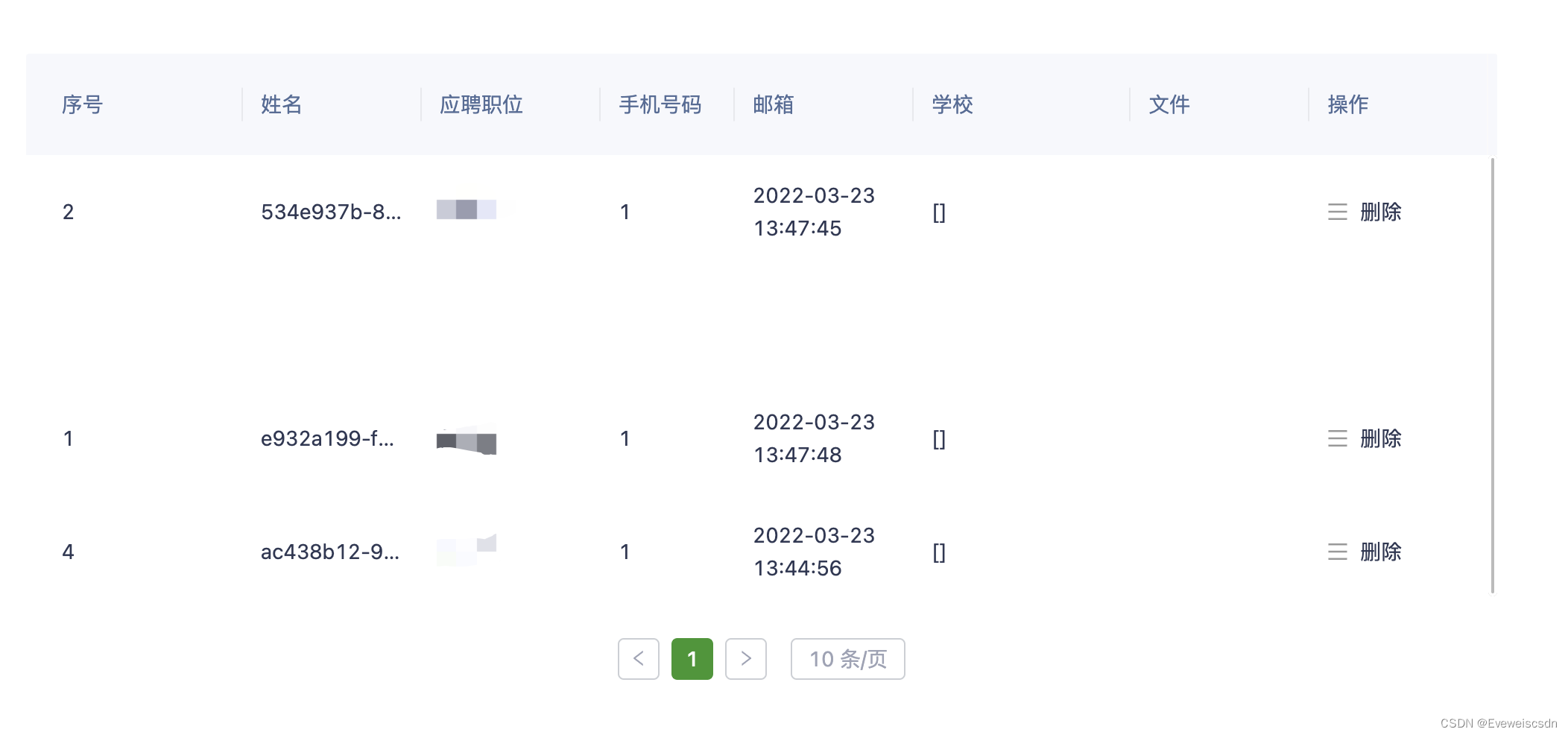Delete the 534e937b-8... record
This screenshot has height=735, width=1568.
pyautogui.click(x=1380, y=212)
